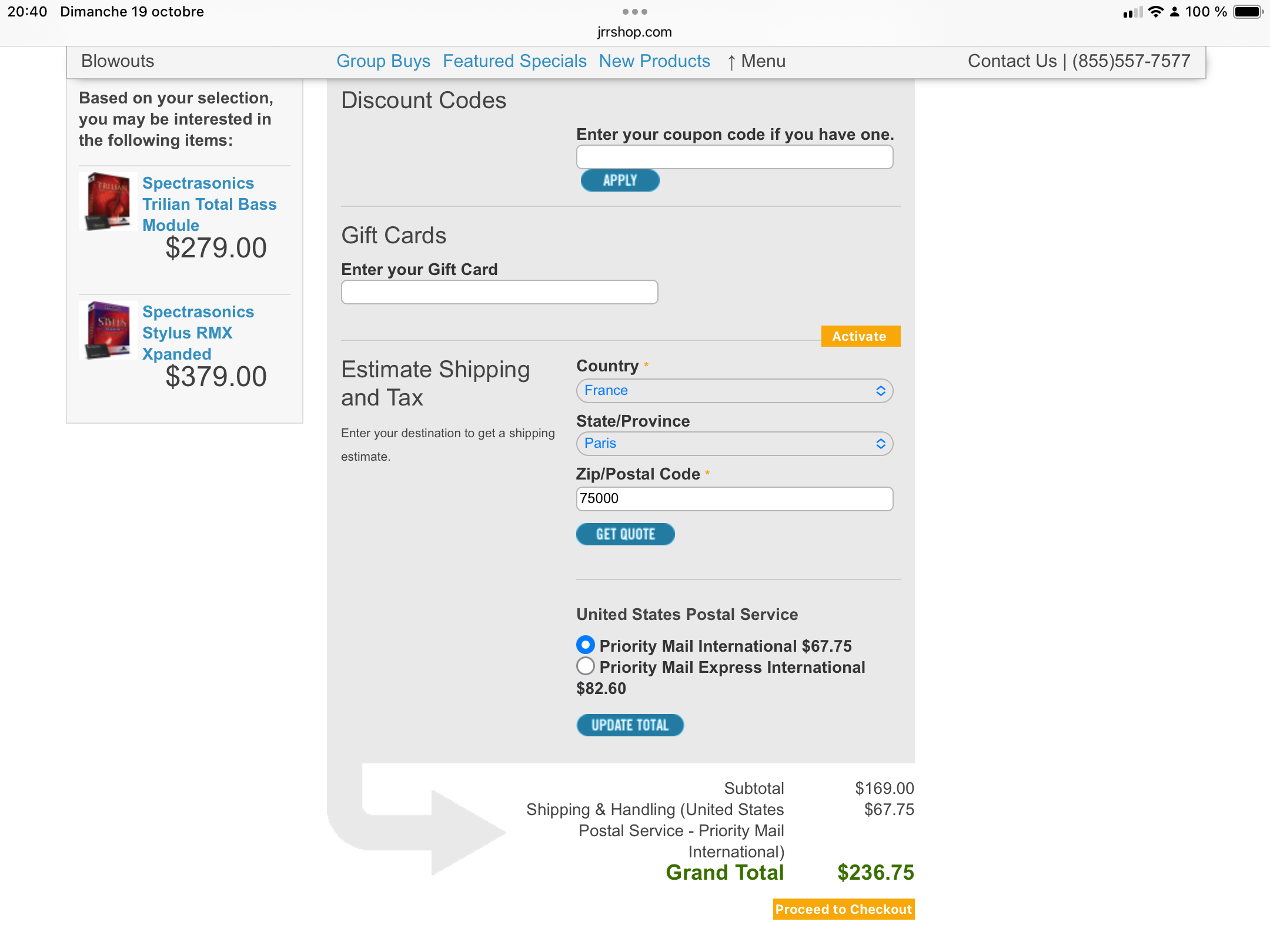The image size is (1270, 952).
Task: Go to Featured Specials page
Action: point(514,61)
